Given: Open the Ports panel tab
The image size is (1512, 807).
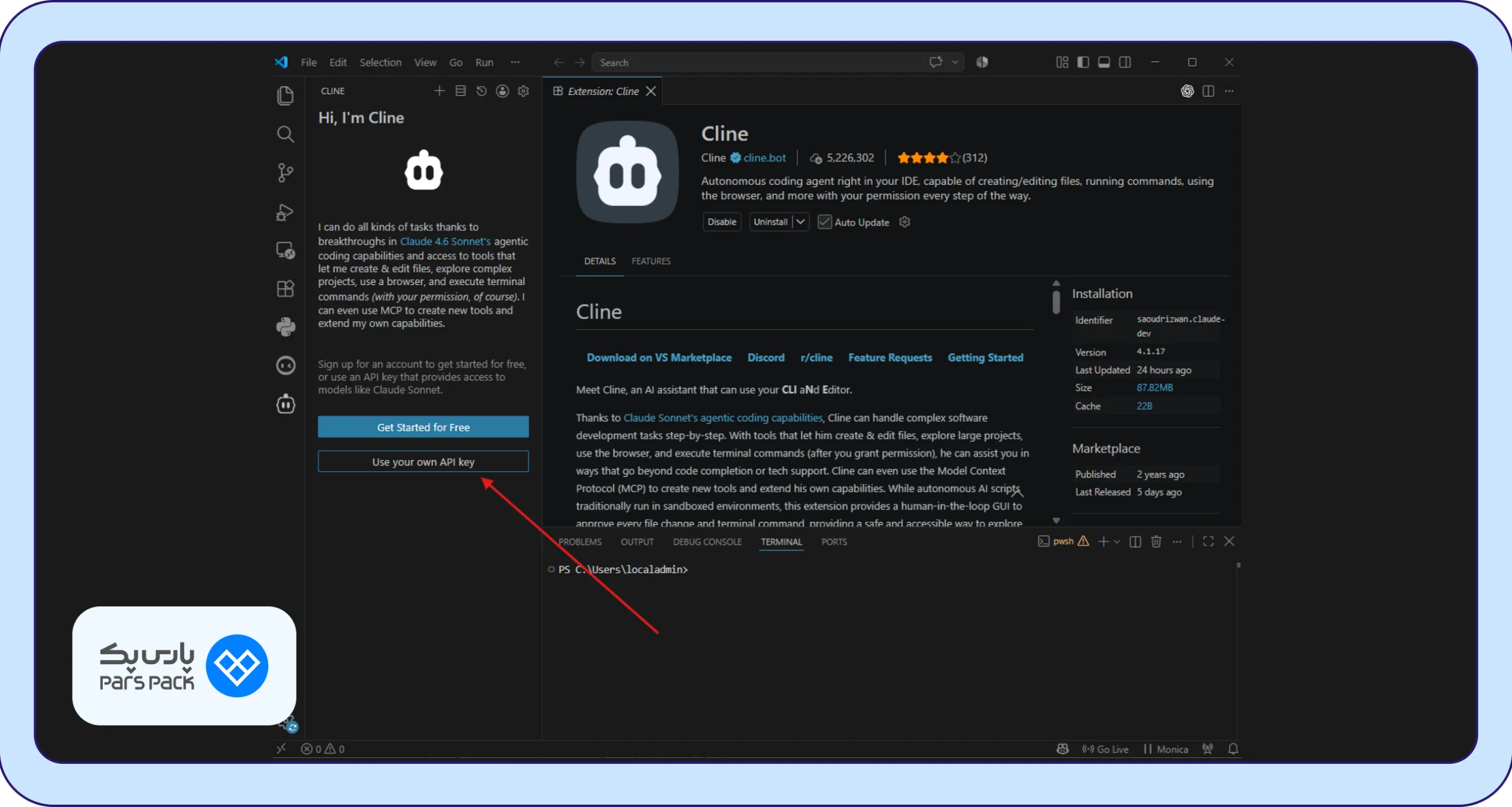Looking at the screenshot, I should (x=834, y=542).
